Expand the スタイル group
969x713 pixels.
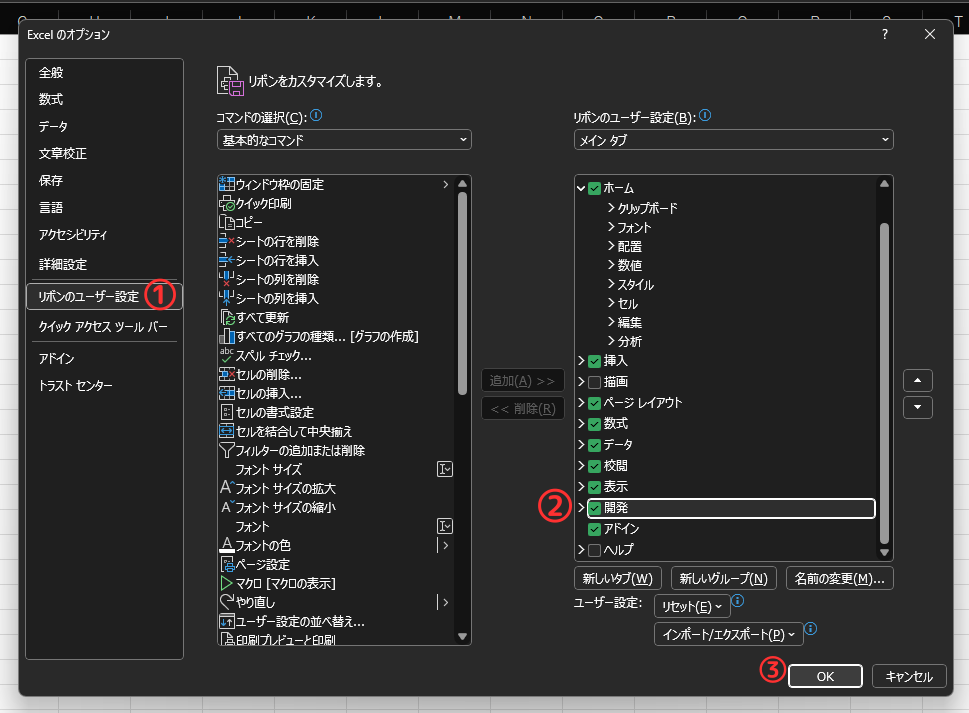[x=611, y=284]
